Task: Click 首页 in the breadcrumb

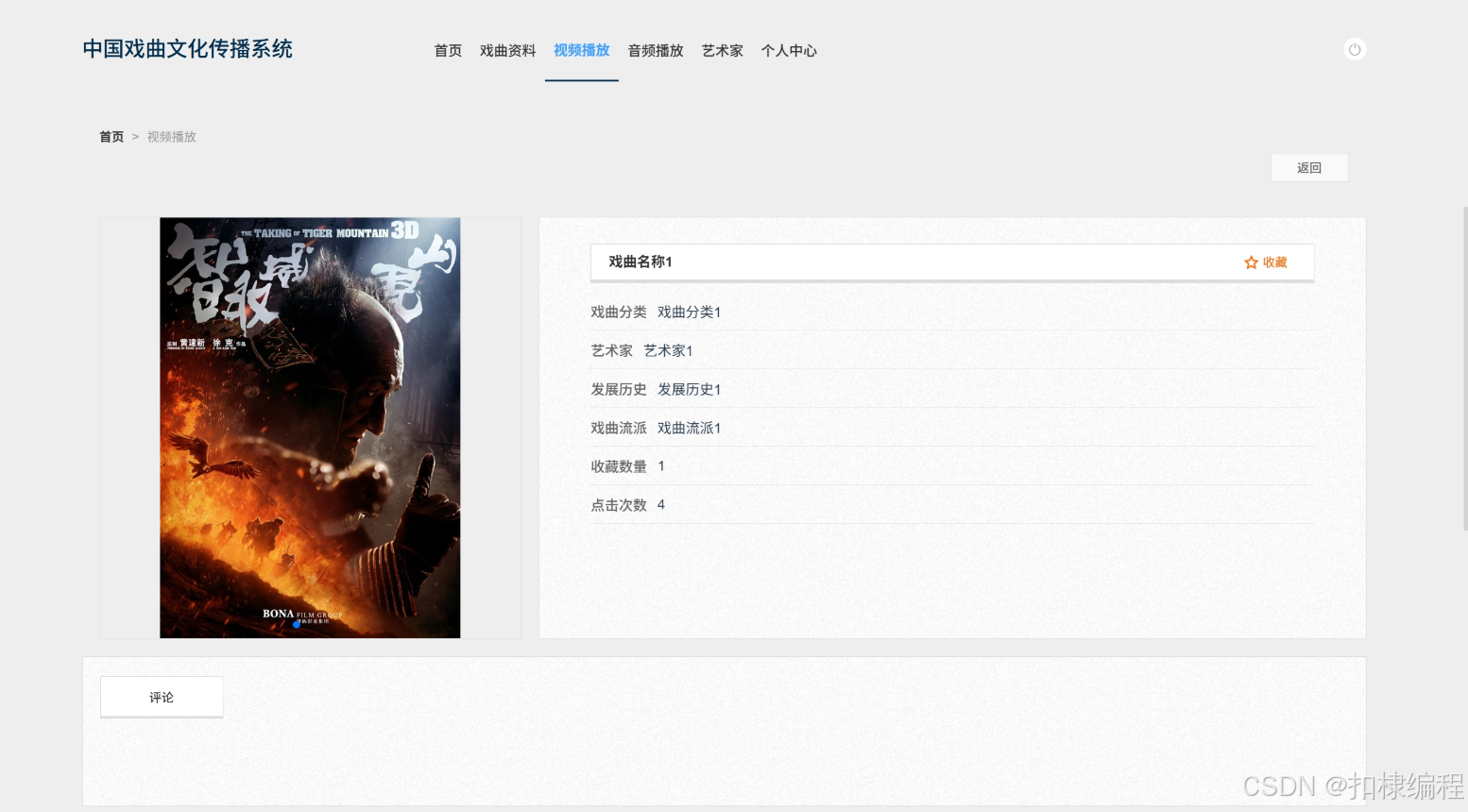Action: click(111, 137)
